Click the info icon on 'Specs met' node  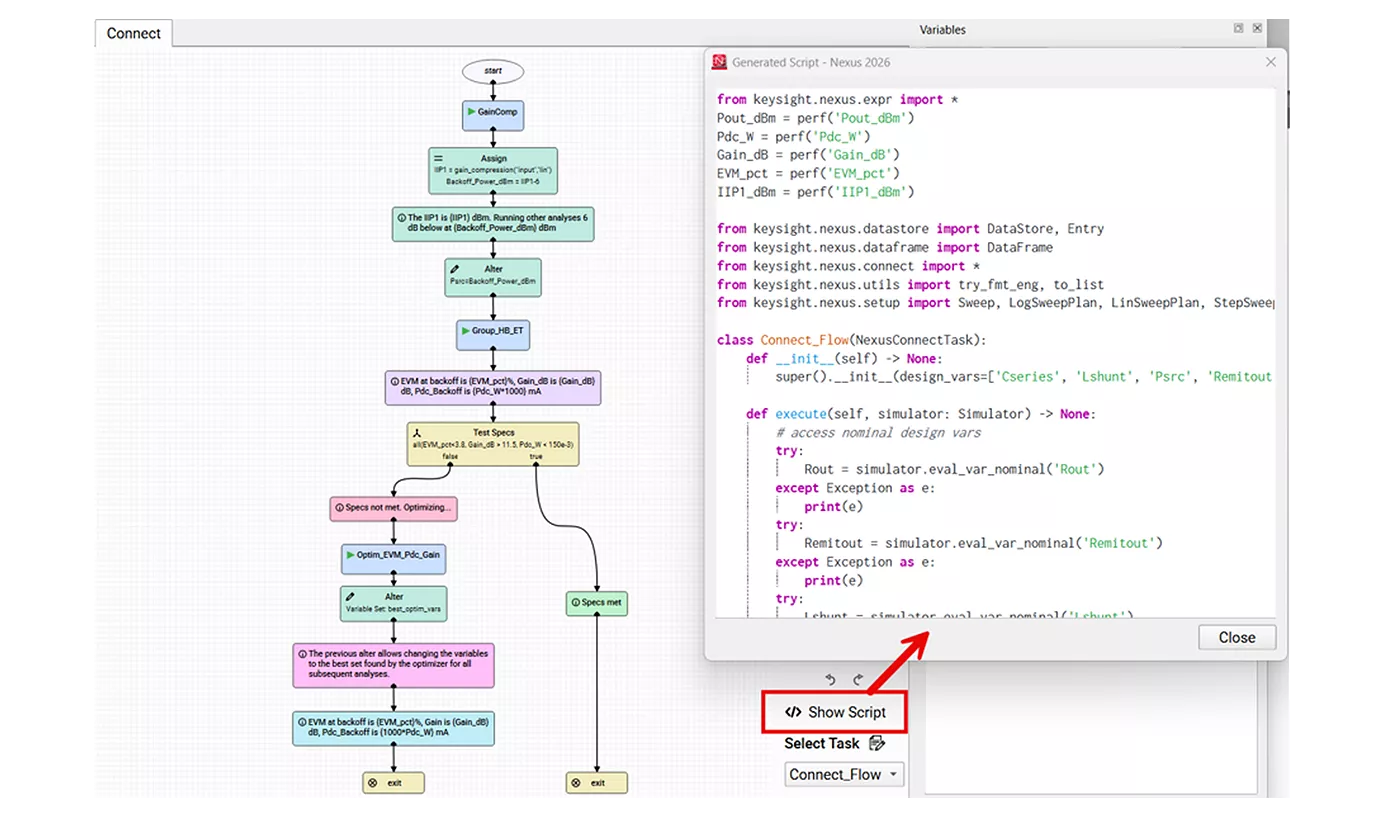[x=575, y=603]
